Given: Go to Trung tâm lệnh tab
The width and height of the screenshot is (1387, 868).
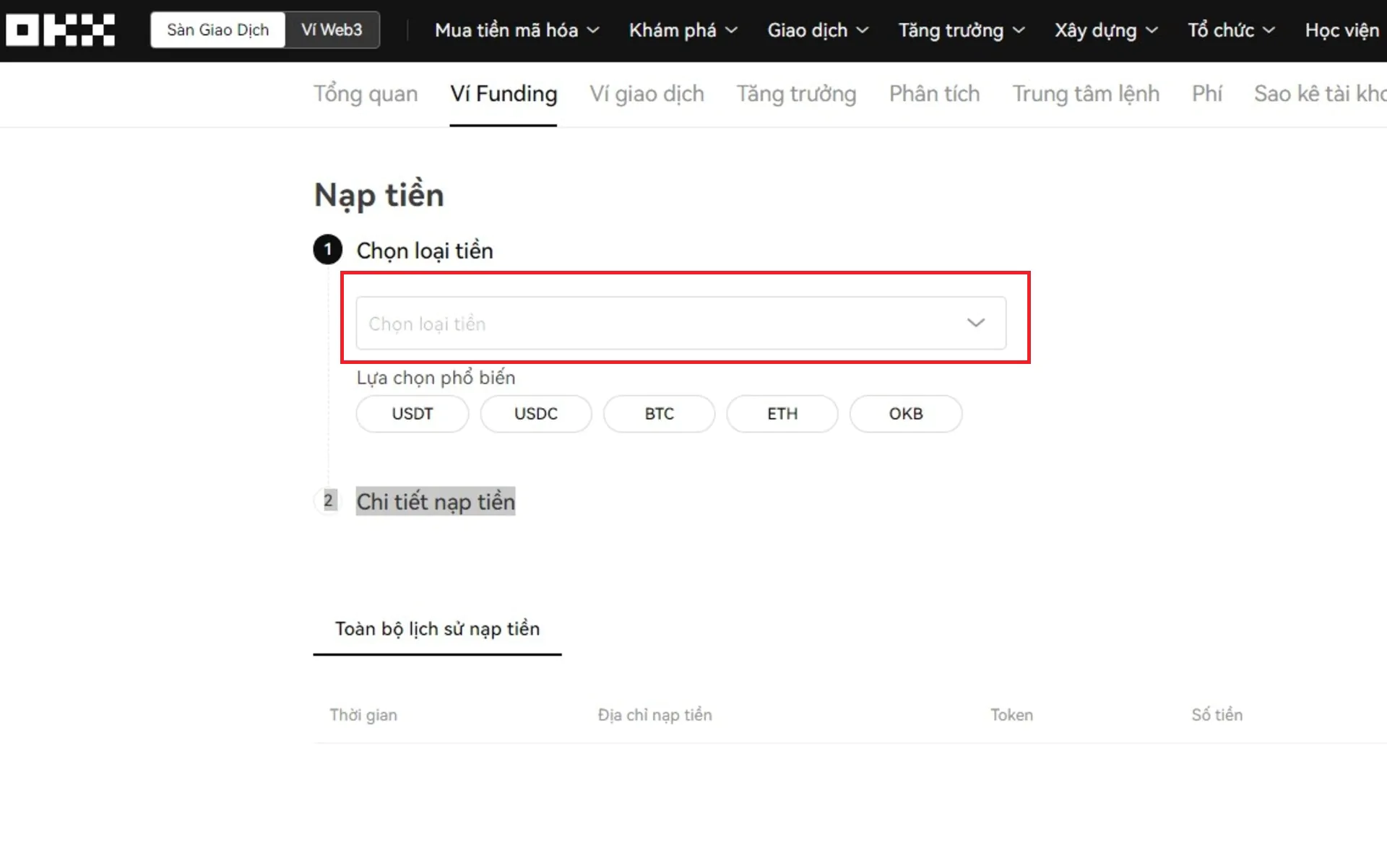Looking at the screenshot, I should 1086,94.
